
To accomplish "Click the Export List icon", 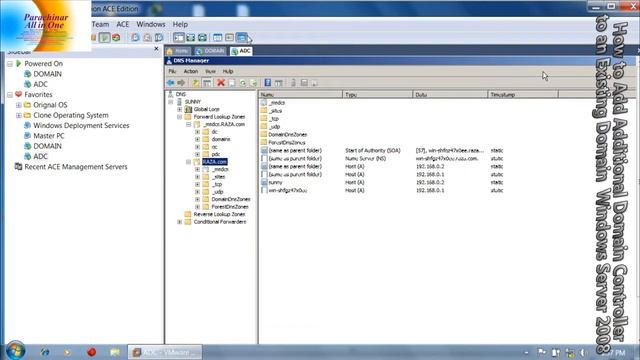I will coord(253,83).
